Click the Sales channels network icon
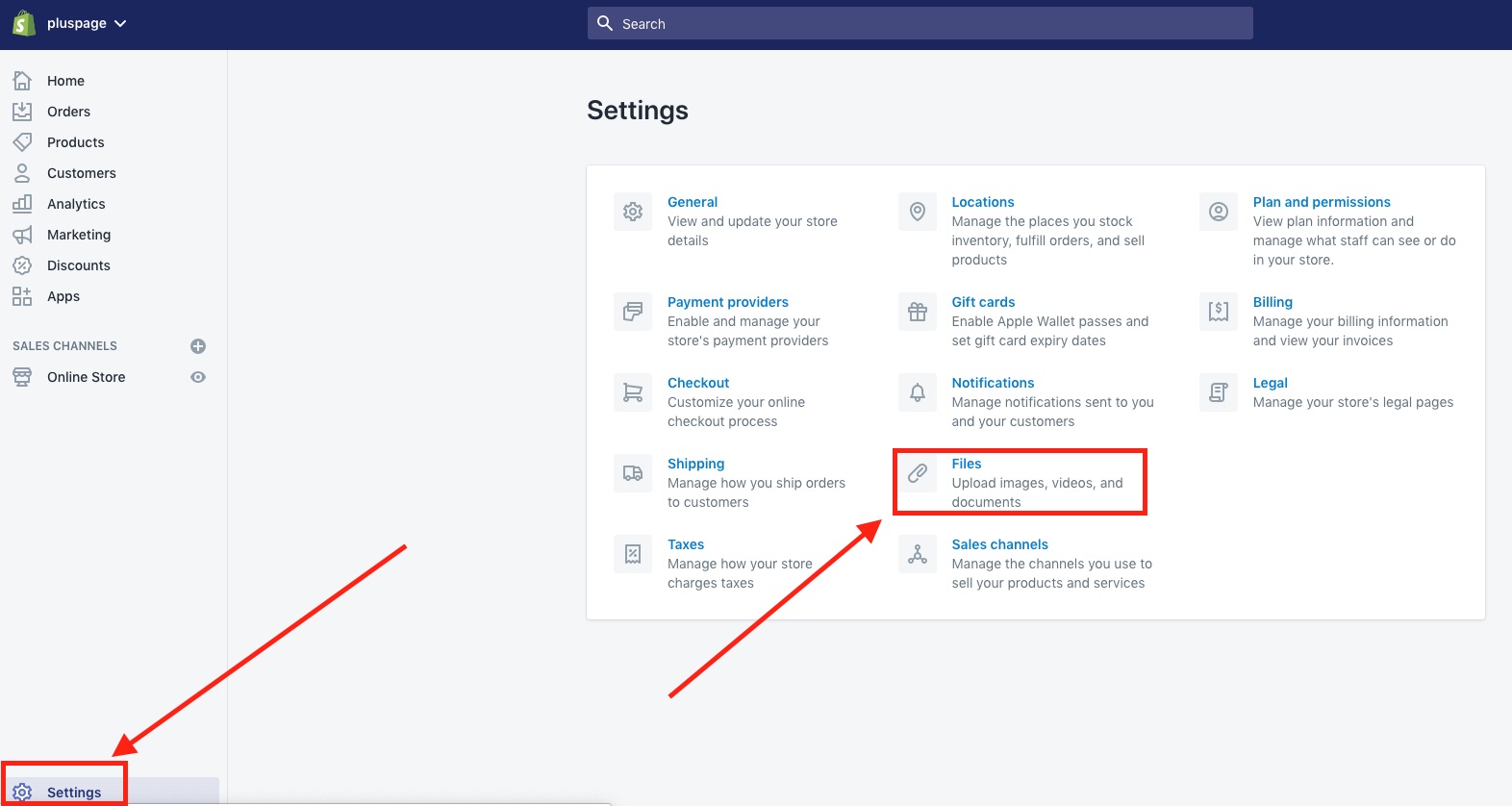This screenshot has height=806, width=1512. pos(918,554)
